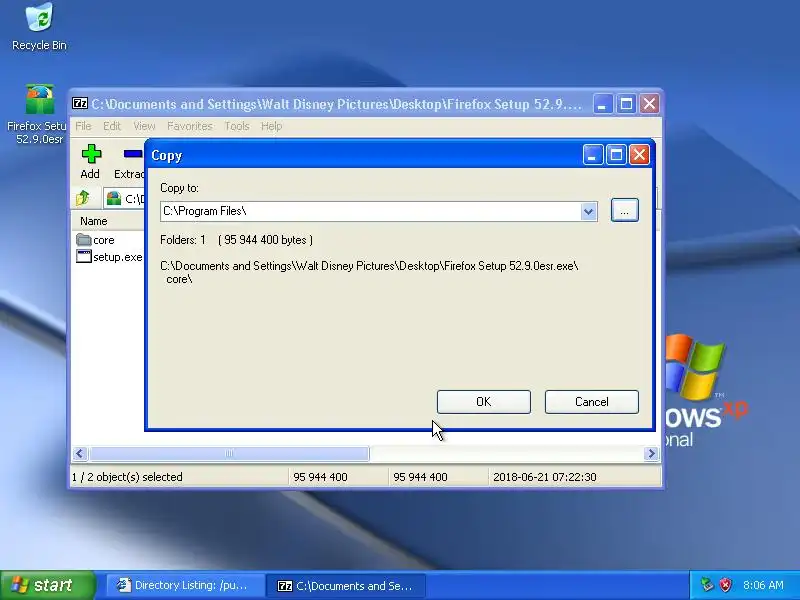Click the 7z icon in title bar
Image resolution: width=800 pixels, height=600 pixels.
[x=80, y=104]
